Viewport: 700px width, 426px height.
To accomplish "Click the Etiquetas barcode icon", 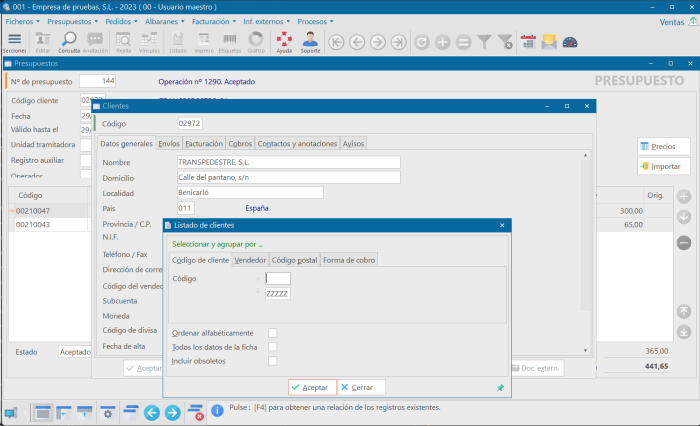I will (230, 42).
